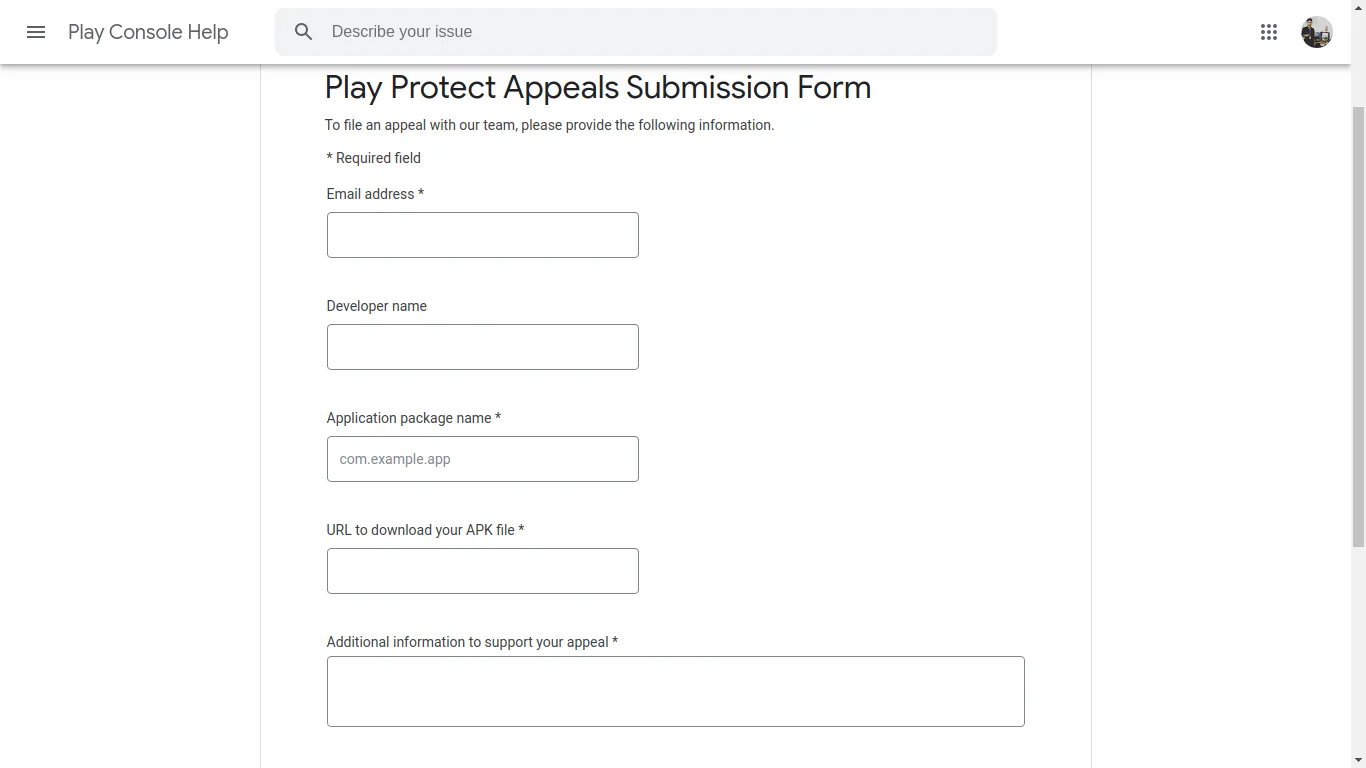Image resolution: width=1366 pixels, height=768 pixels.
Task: Open the account profile avatar
Action: tap(1316, 32)
